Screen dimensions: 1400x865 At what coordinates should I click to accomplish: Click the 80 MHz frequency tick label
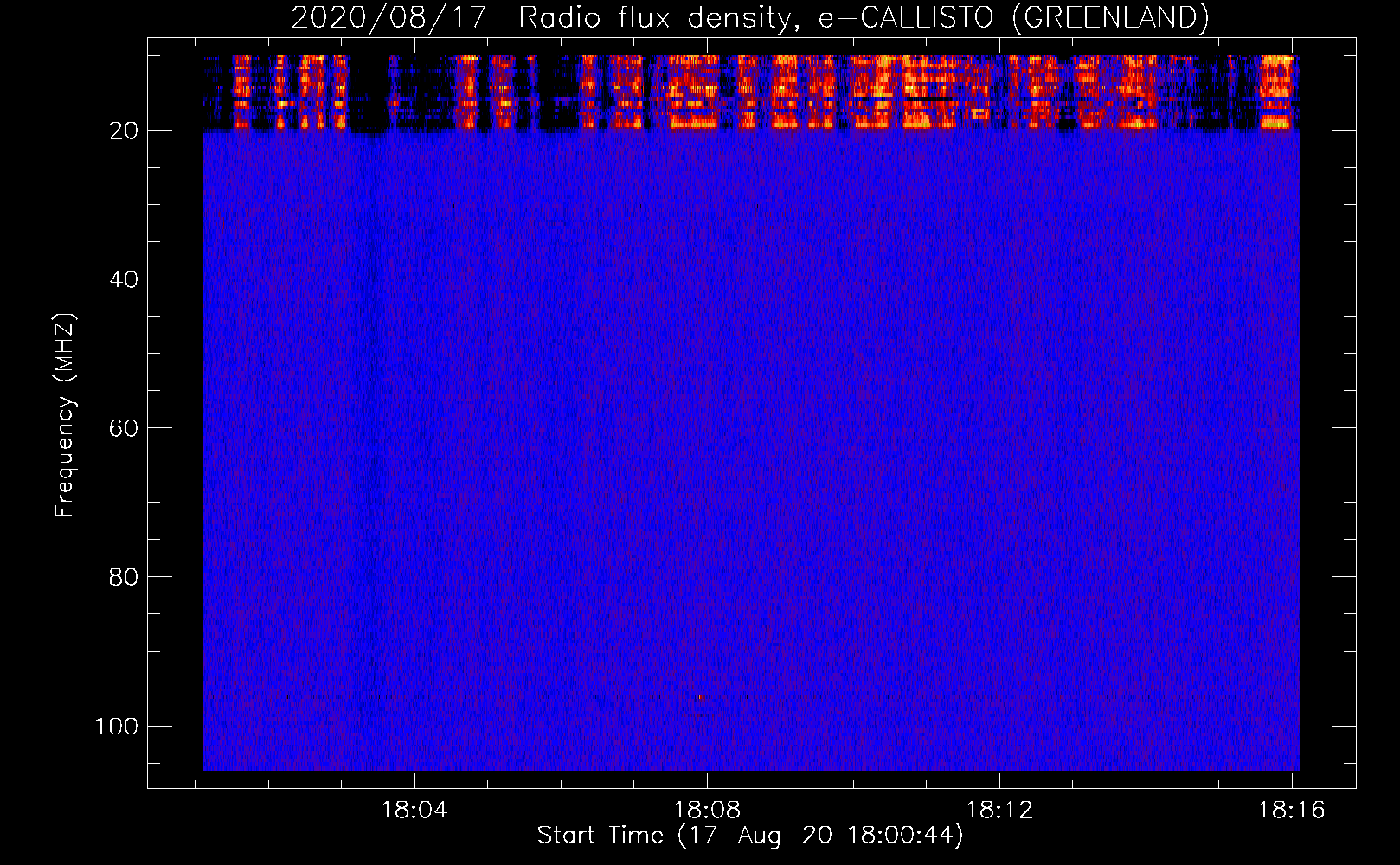[124, 577]
